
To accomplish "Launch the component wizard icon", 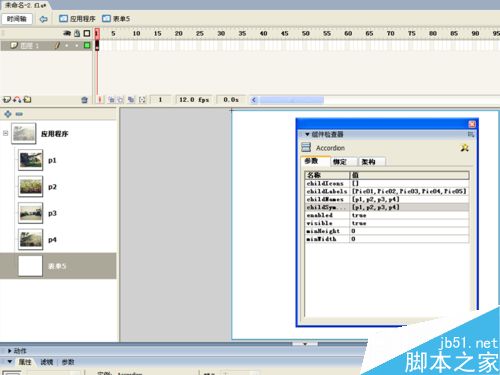I will click(465, 148).
